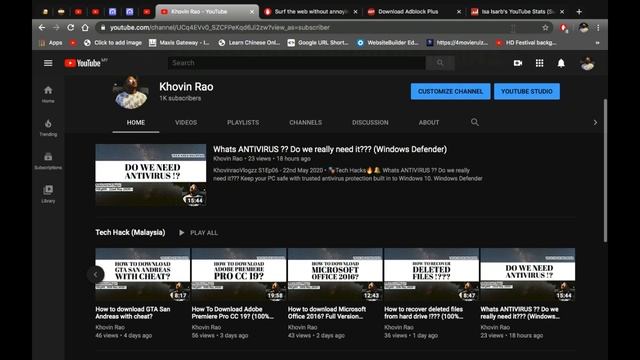Open Subscriptions in sidebar
Image resolution: width=640 pixels, height=360 pixels.
(x=48, y=161)
